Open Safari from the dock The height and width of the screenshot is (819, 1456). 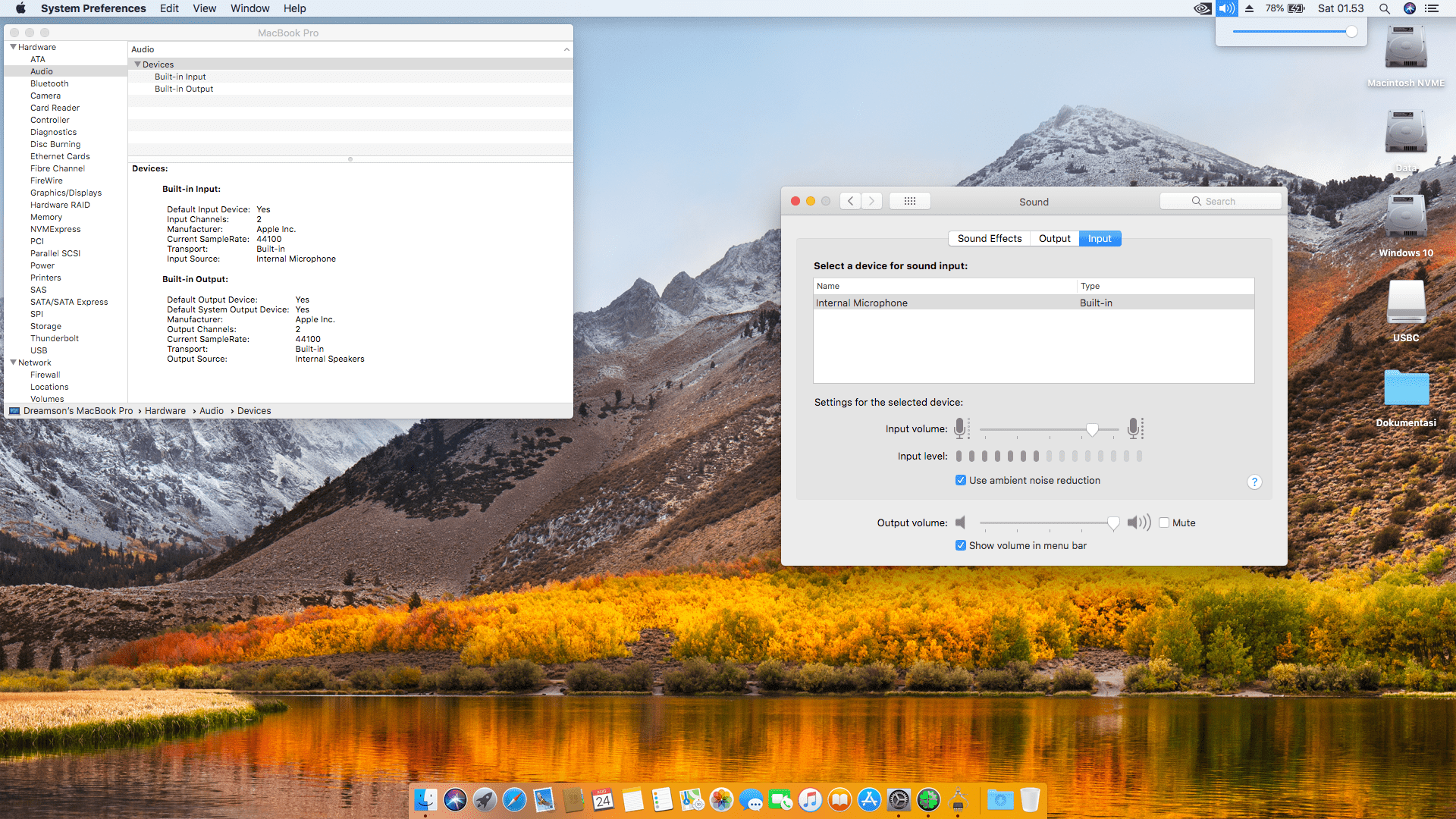[x=514, y=800]
